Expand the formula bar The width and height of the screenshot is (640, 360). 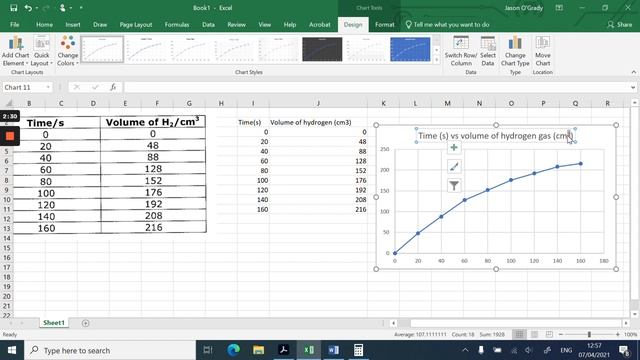click(633, 87)
